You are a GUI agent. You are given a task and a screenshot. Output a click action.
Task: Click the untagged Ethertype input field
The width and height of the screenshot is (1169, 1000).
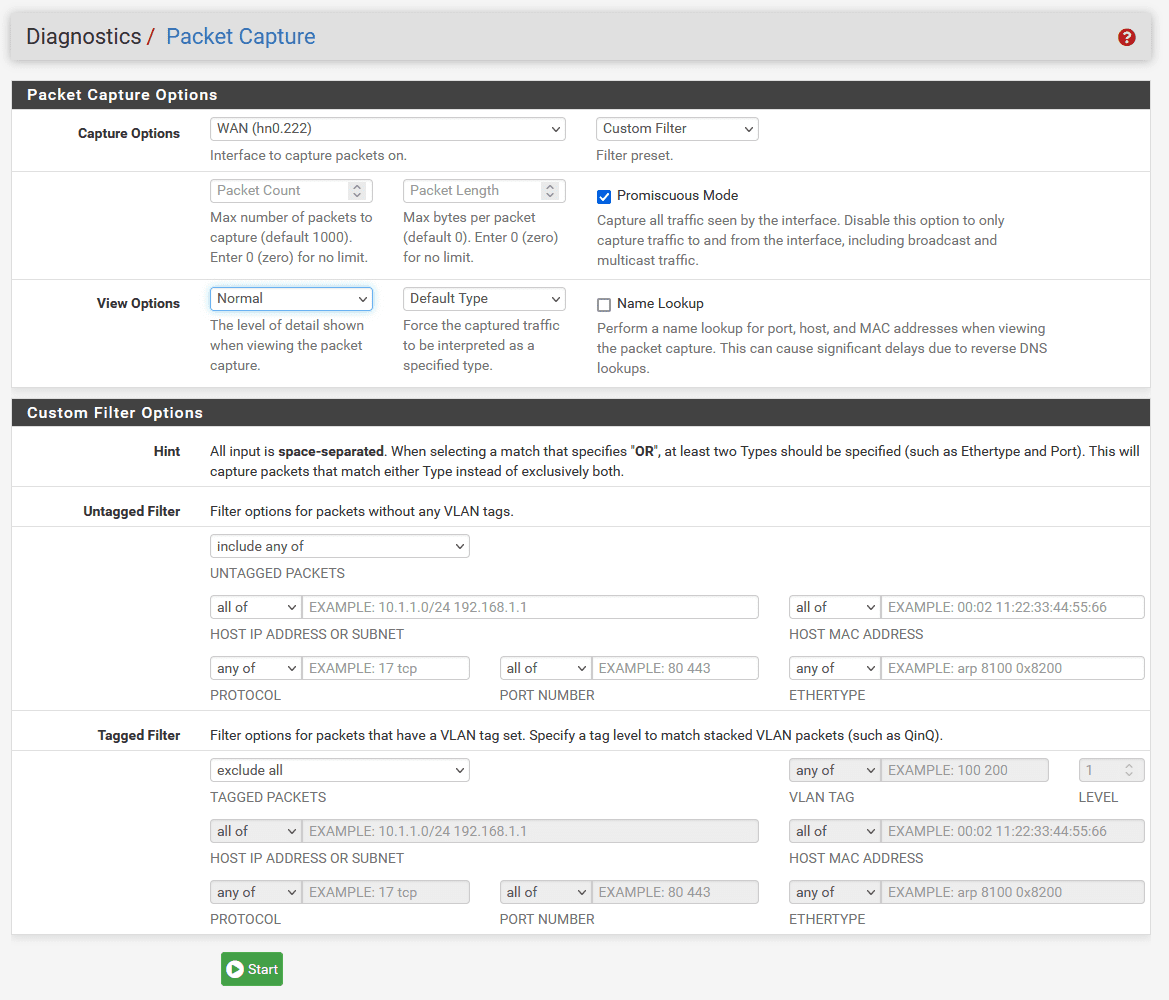(x=1012, y=669)
